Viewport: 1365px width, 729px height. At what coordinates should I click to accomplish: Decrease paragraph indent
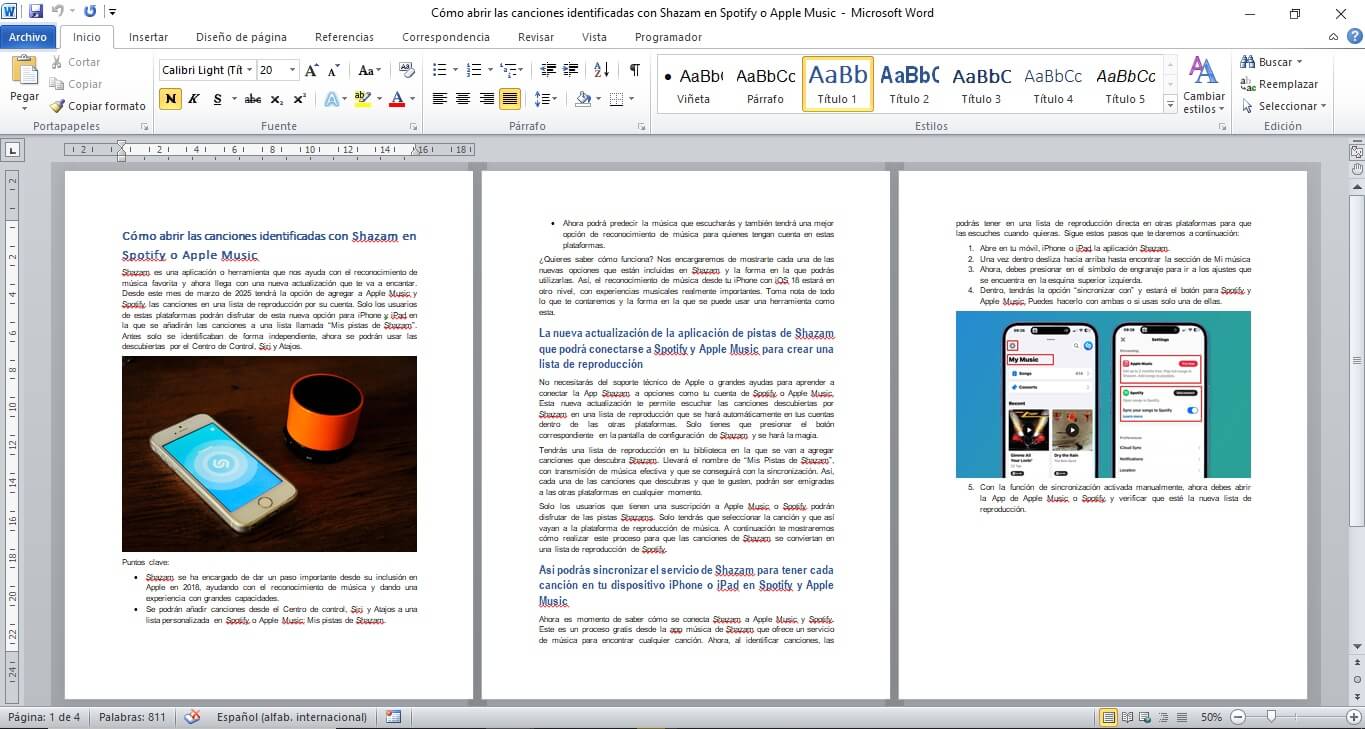click(547, 70)
